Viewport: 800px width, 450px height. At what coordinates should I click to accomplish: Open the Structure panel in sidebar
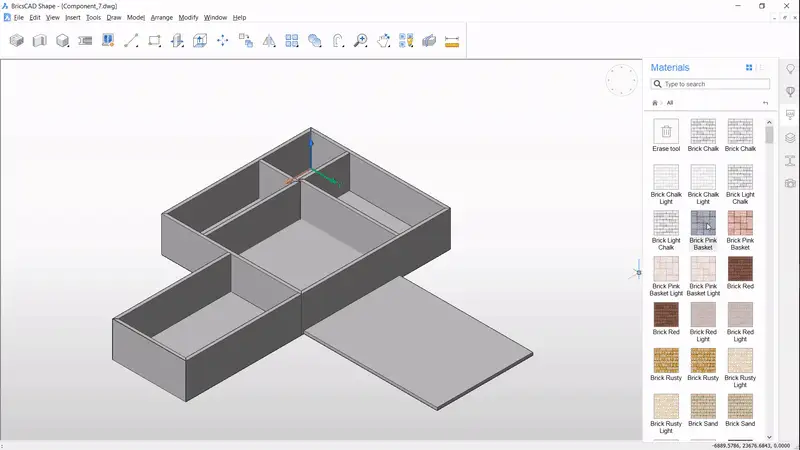point(790,161)
